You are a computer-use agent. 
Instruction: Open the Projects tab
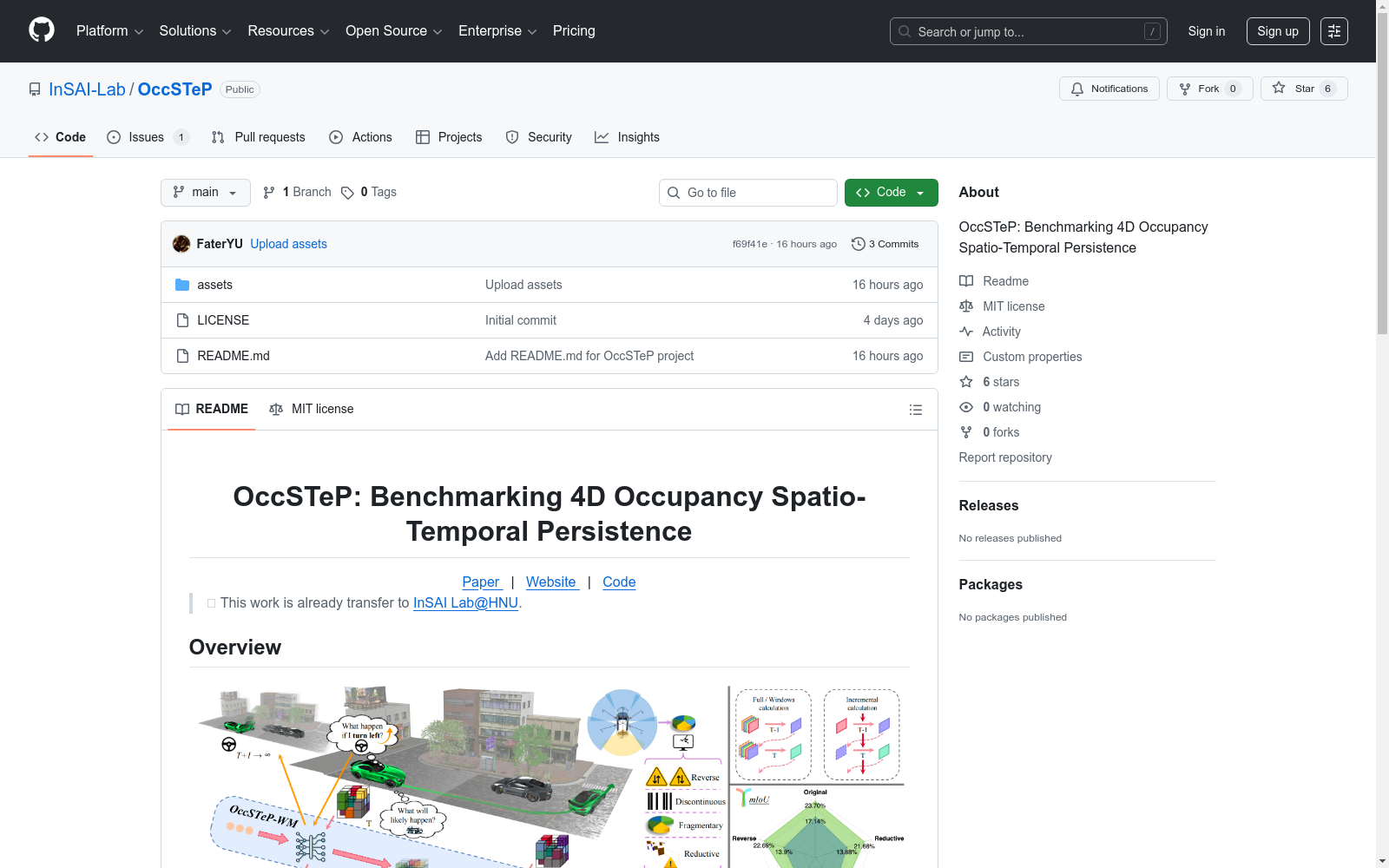(x=449, y=137)
